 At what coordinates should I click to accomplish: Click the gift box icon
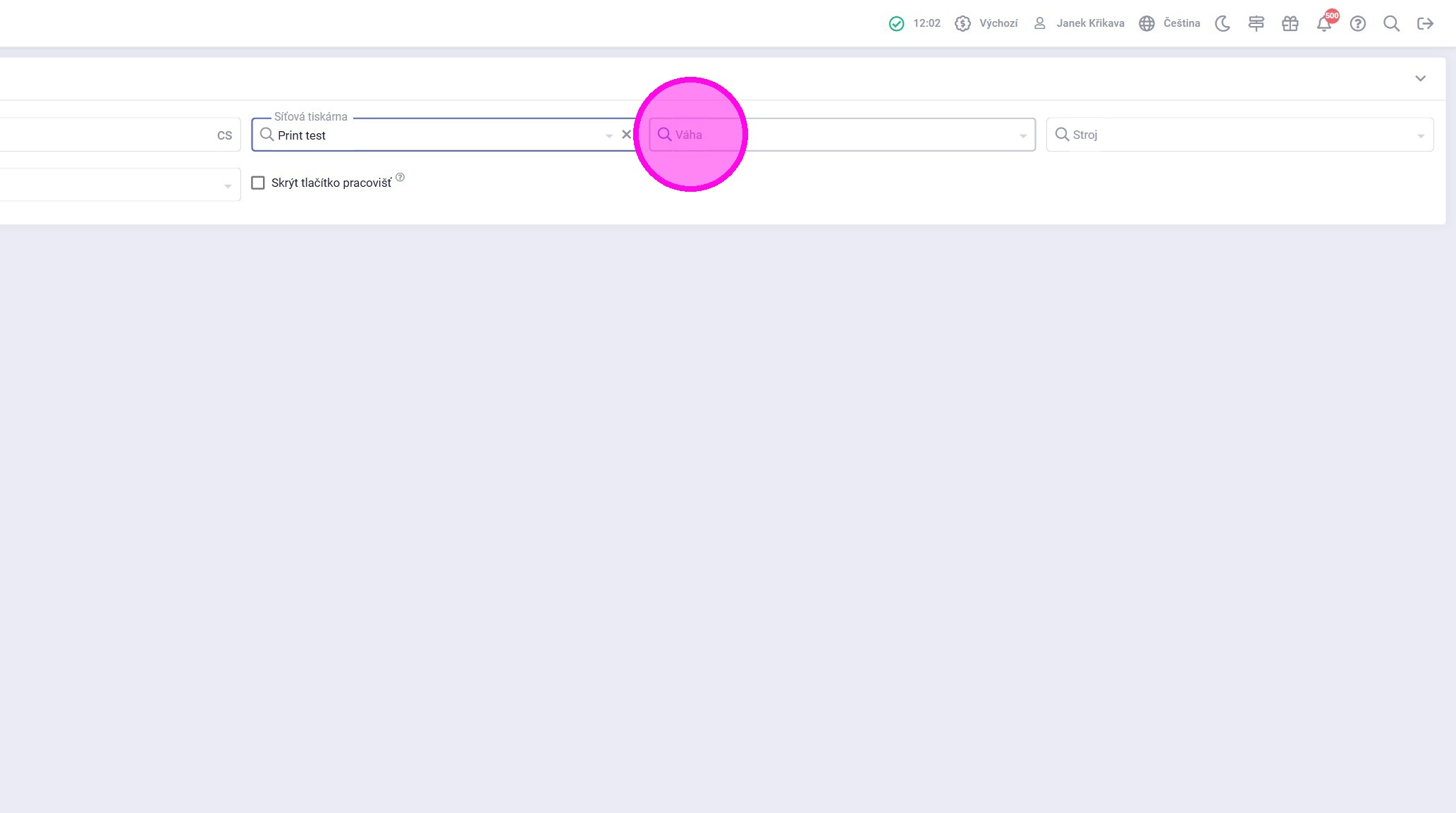pyautogui.click(x=1290, y=24)
